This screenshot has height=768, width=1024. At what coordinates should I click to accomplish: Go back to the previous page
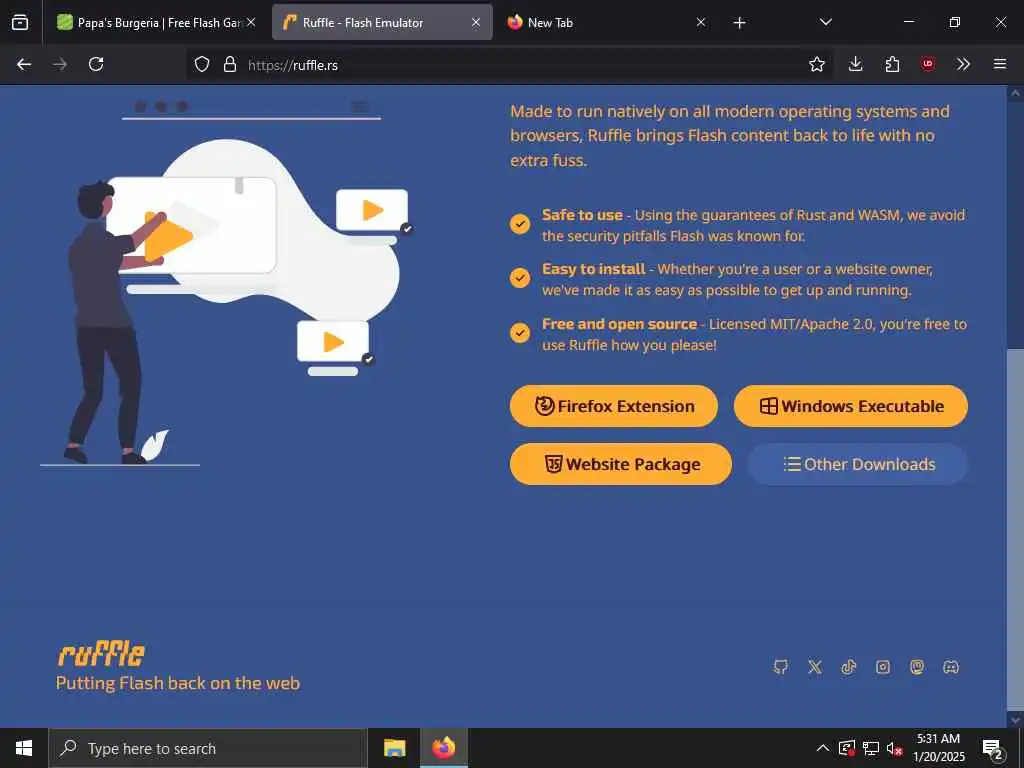(24, 64)
